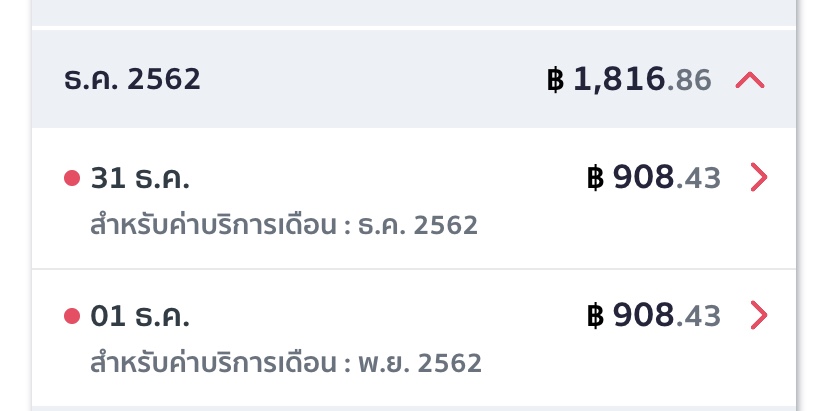This screenshot has width=828, height=411.
Task: Click the gray section strip above the ธ.ค. 2562 header
Action: (x=414, y=12)
